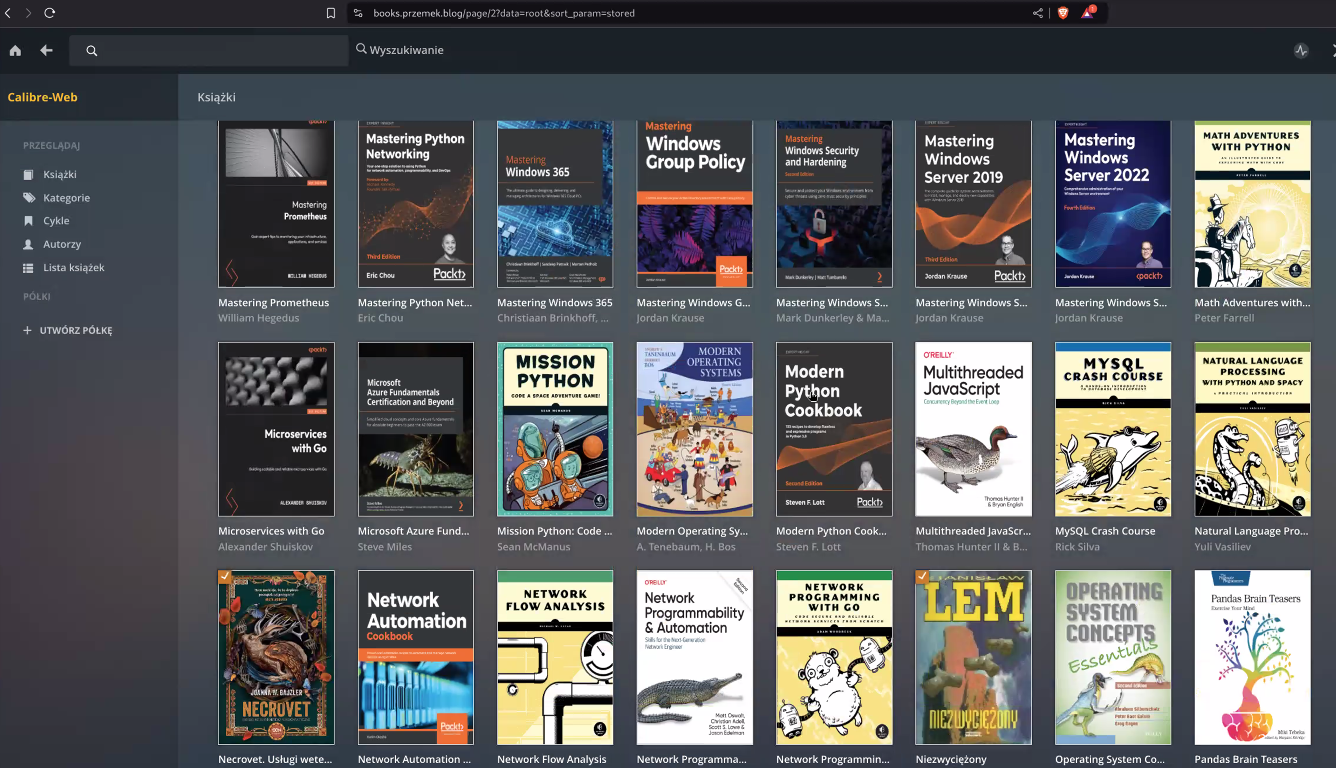The width and height of the screenshot is (1336, 768).
Task: Open Microsoft Azure Fundamentals cover
Action: point(416,429)
